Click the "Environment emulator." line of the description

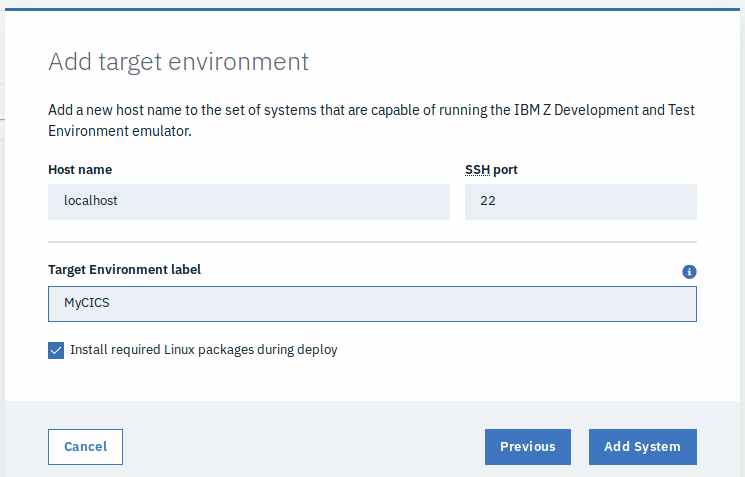coord(119,131)
